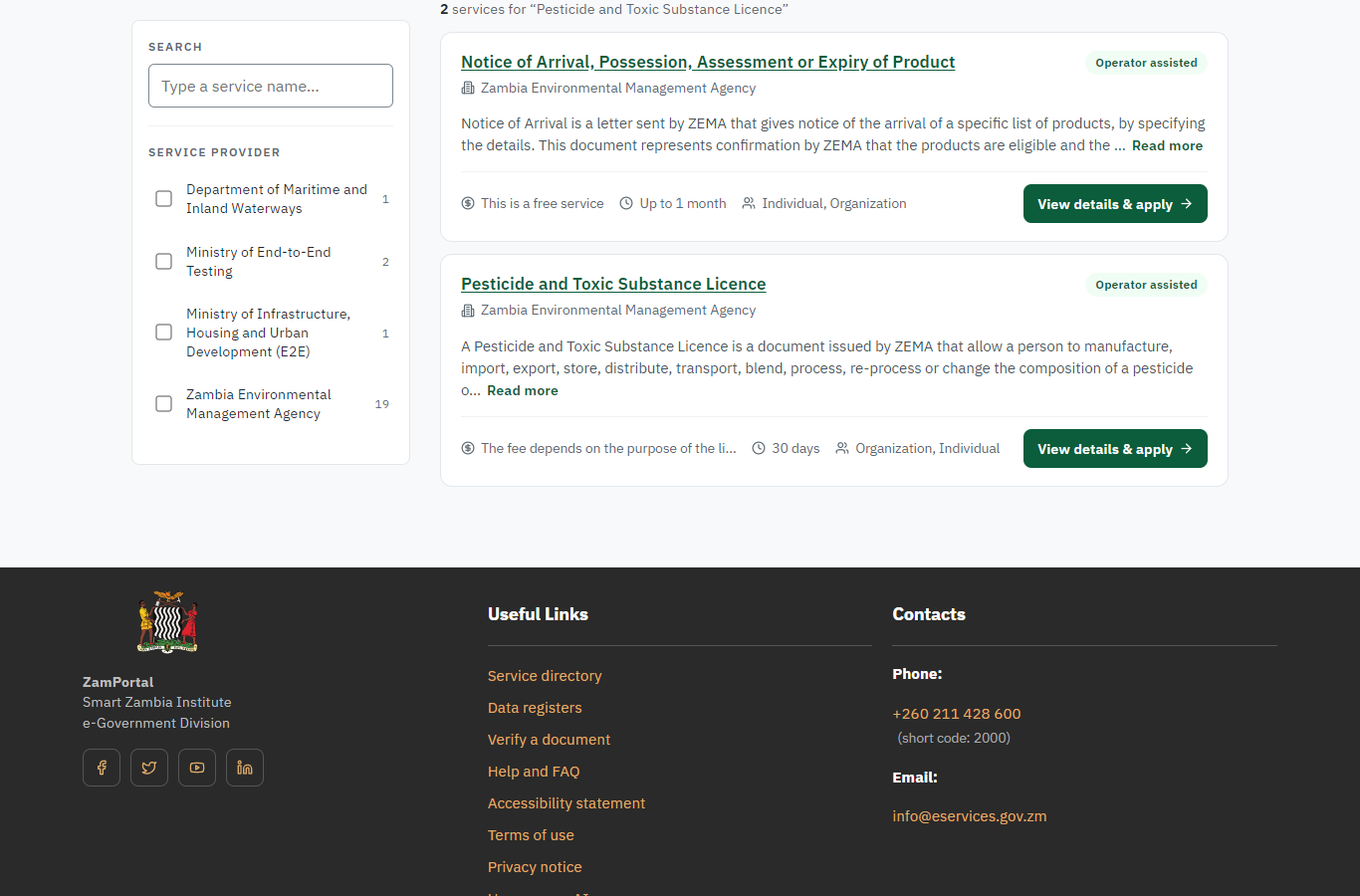View details & apply for Pesticide Licence
The image size is (1360, 896).
[x=1115, y=449]
